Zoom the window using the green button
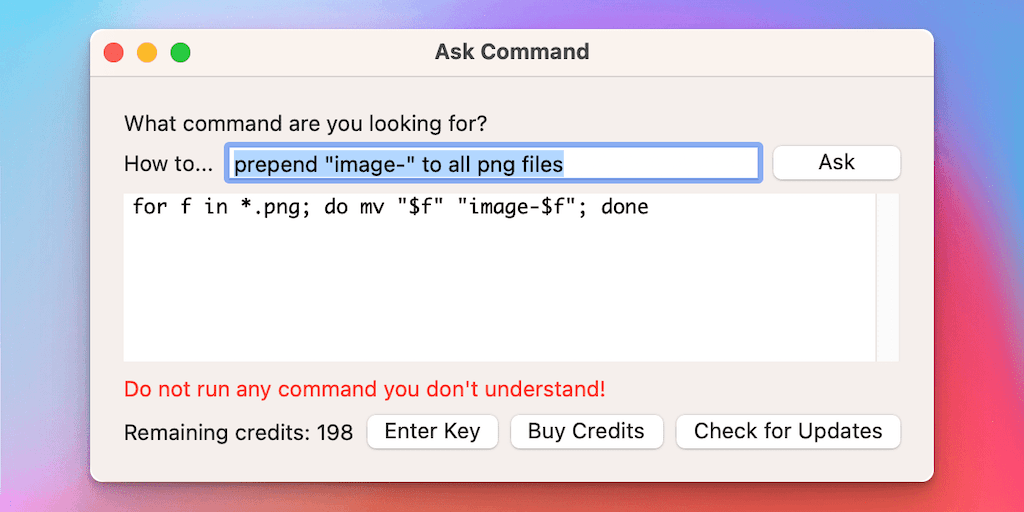 tap(180, 53)
